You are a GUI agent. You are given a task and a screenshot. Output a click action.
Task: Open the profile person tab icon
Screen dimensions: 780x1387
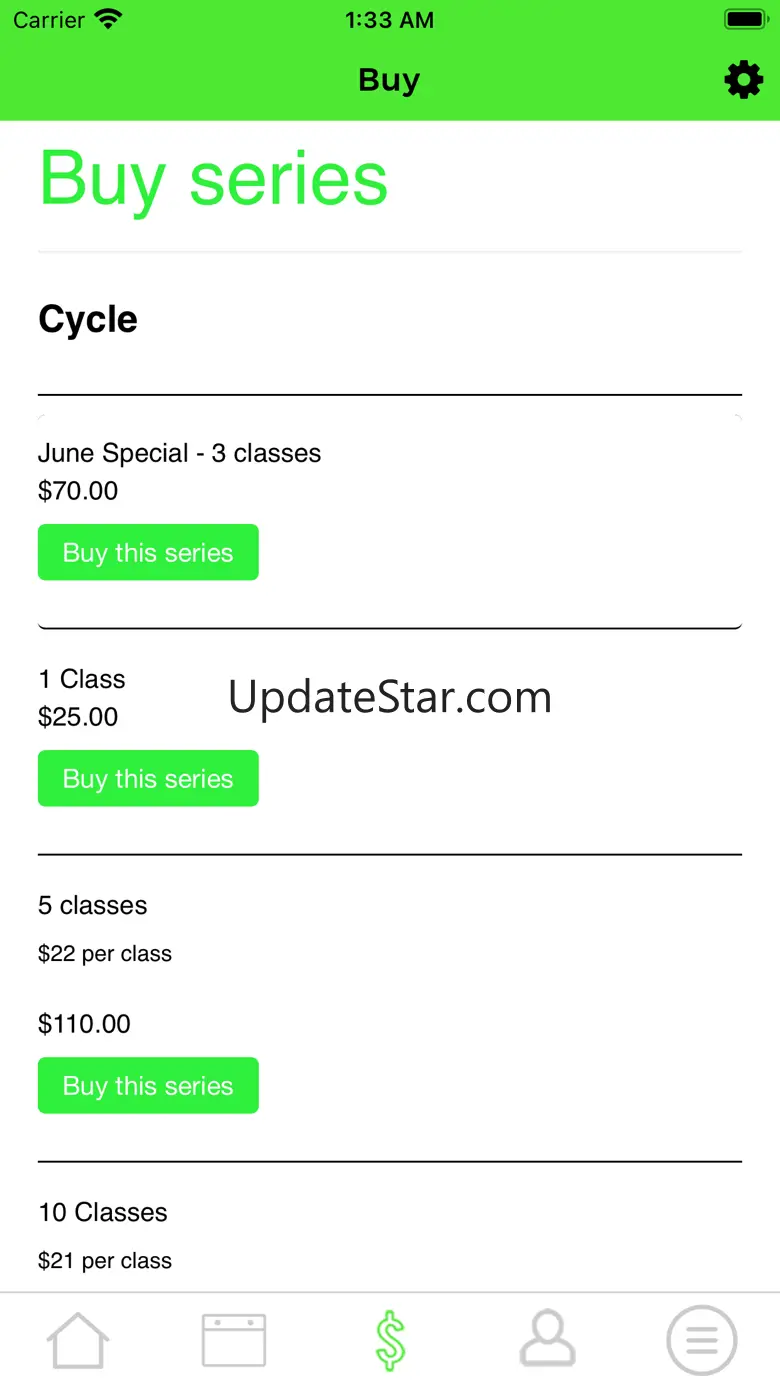click(x=547, y=1340)
